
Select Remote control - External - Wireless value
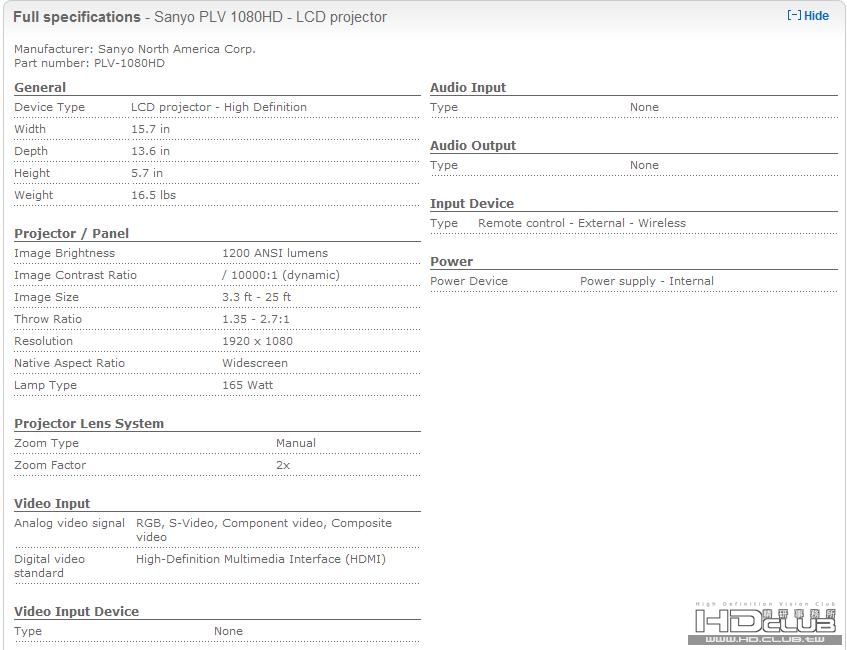pyautogui.click(x=582, y=223)
